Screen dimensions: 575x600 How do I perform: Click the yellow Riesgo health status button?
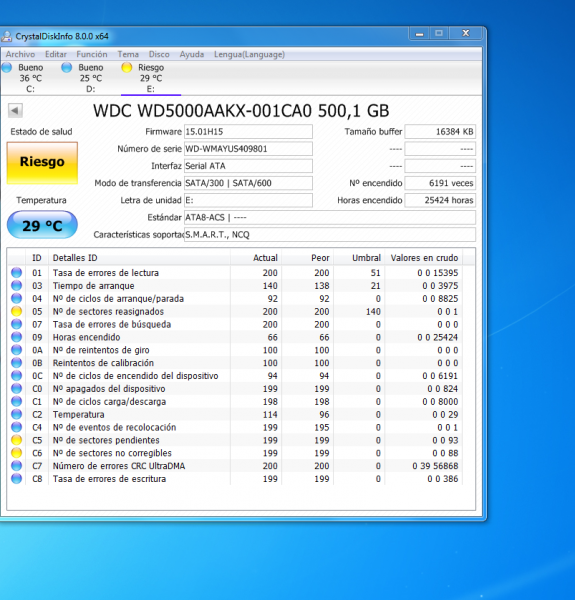coord(42,163)
